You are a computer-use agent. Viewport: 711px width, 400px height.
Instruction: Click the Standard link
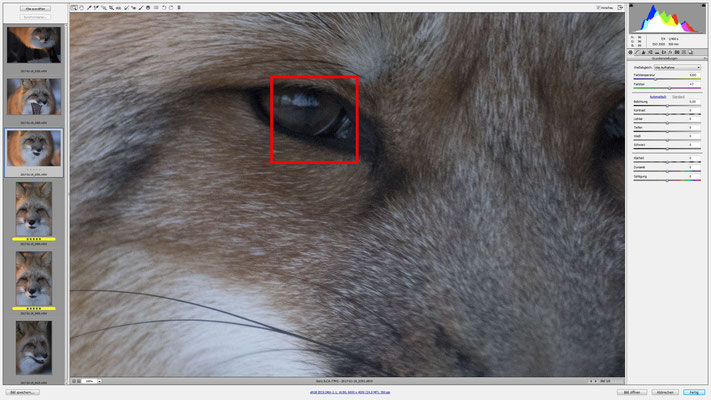[678, 97]
